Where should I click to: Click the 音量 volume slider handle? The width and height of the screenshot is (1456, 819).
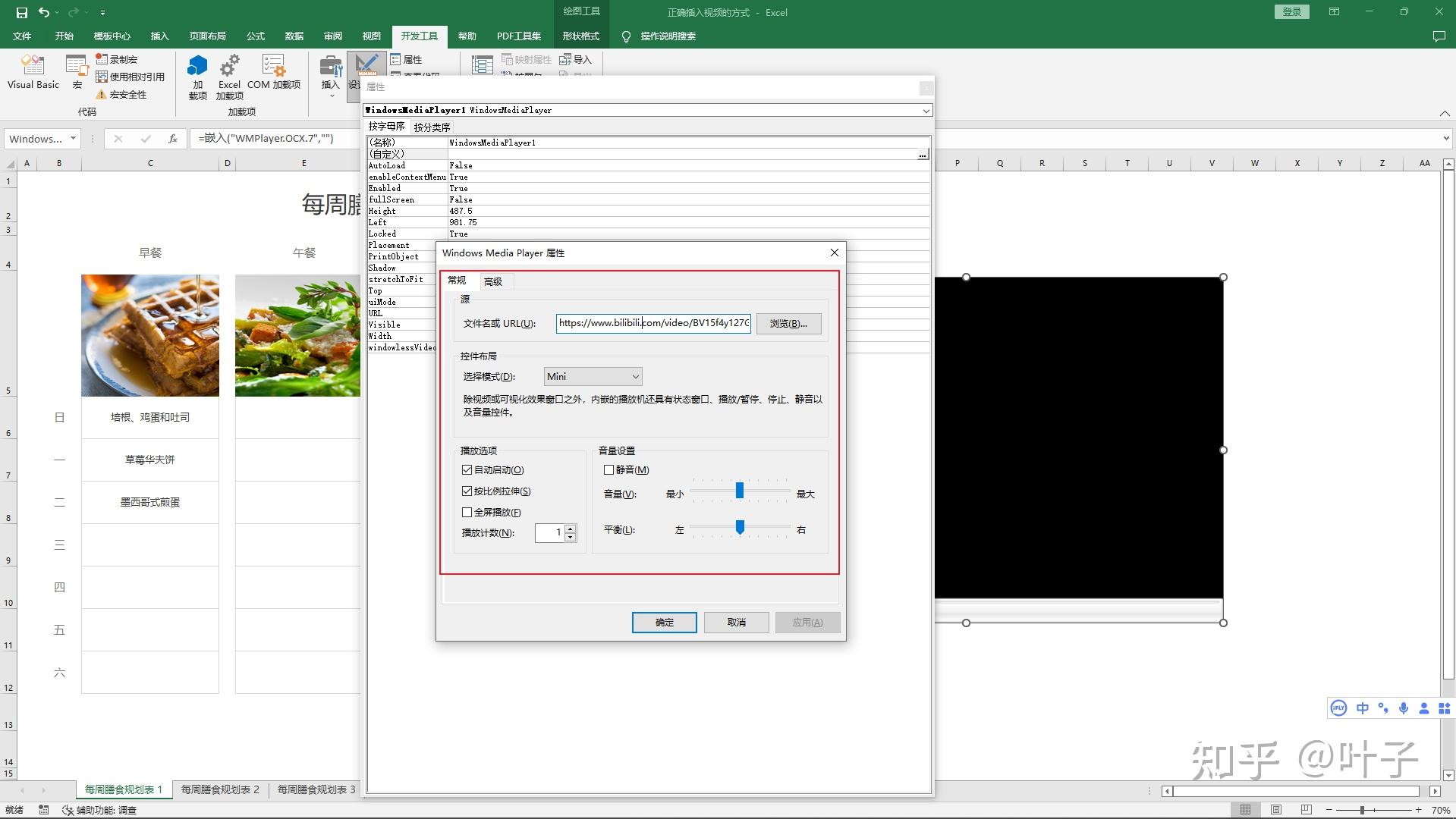tap(740, 491)
